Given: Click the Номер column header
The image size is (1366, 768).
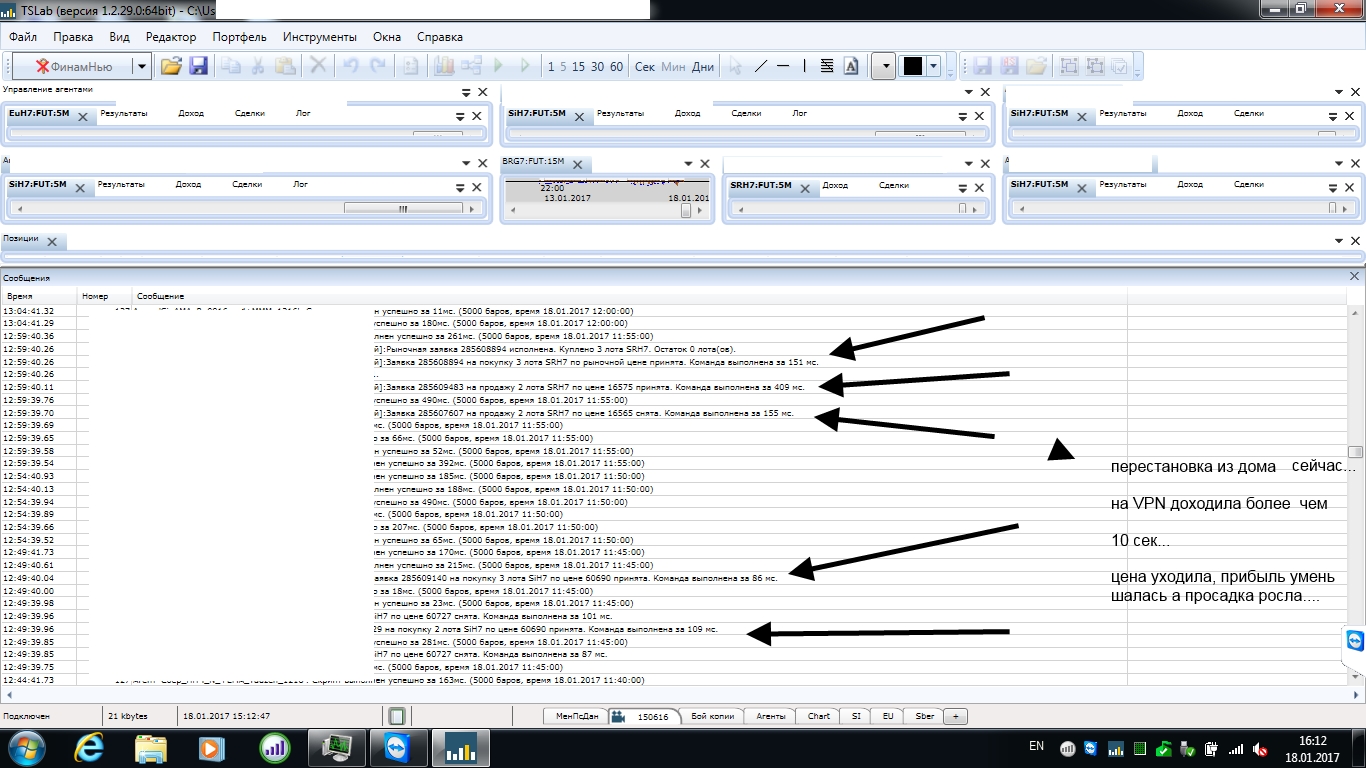Looking at the screenshot, I should click(x=105, y=296).
